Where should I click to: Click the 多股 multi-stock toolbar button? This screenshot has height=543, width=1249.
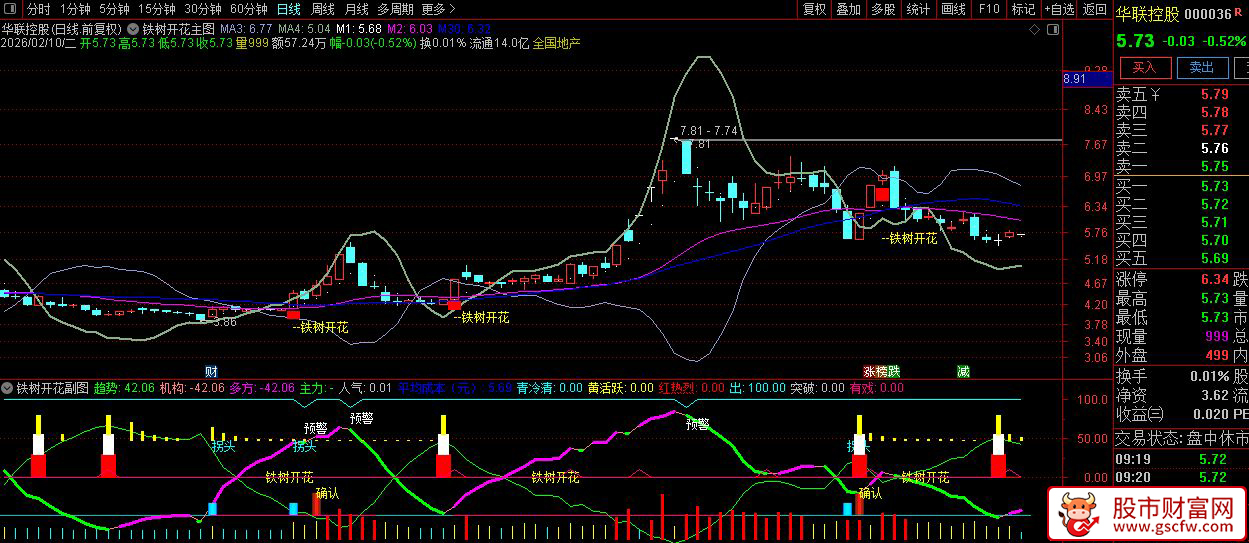pyautogui.click(x=883, y=9)
